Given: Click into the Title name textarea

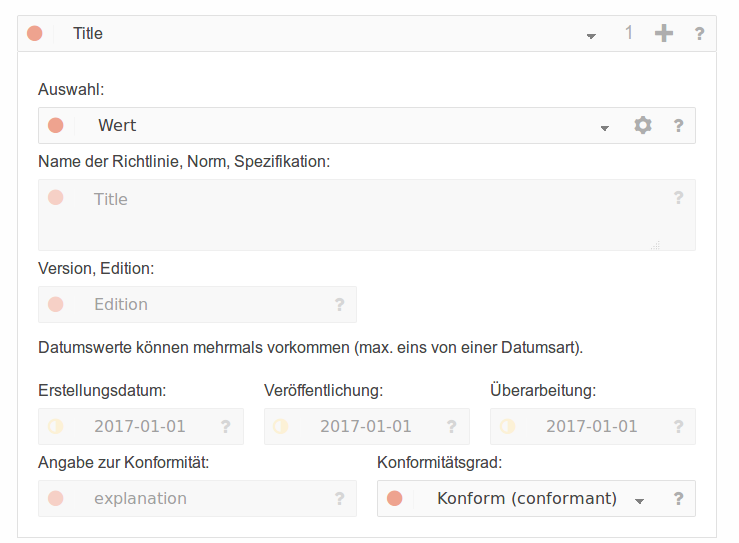Looking at the screenshot, I should [x=367, y=215].
